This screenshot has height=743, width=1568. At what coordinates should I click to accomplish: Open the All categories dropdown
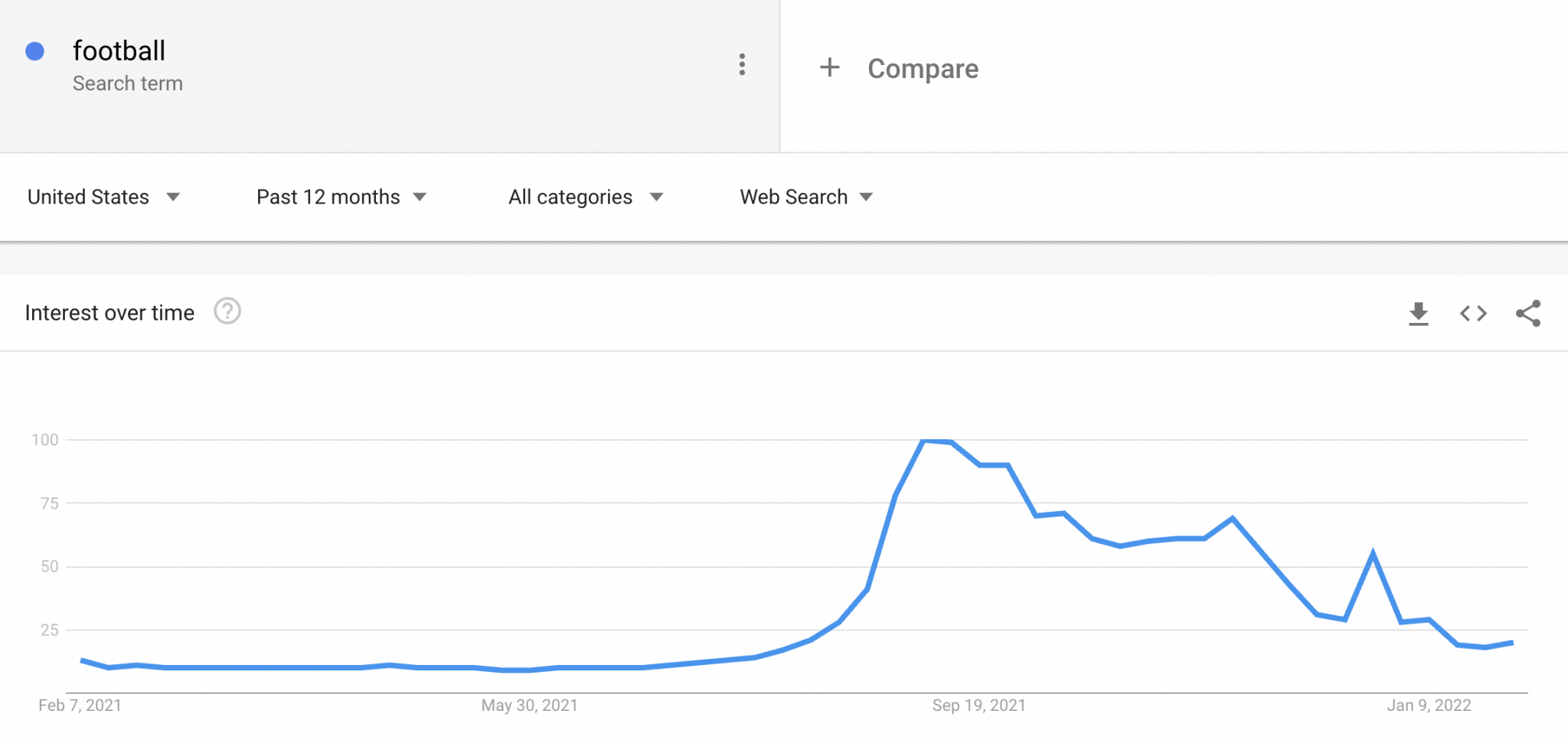[x=585, y=197]
